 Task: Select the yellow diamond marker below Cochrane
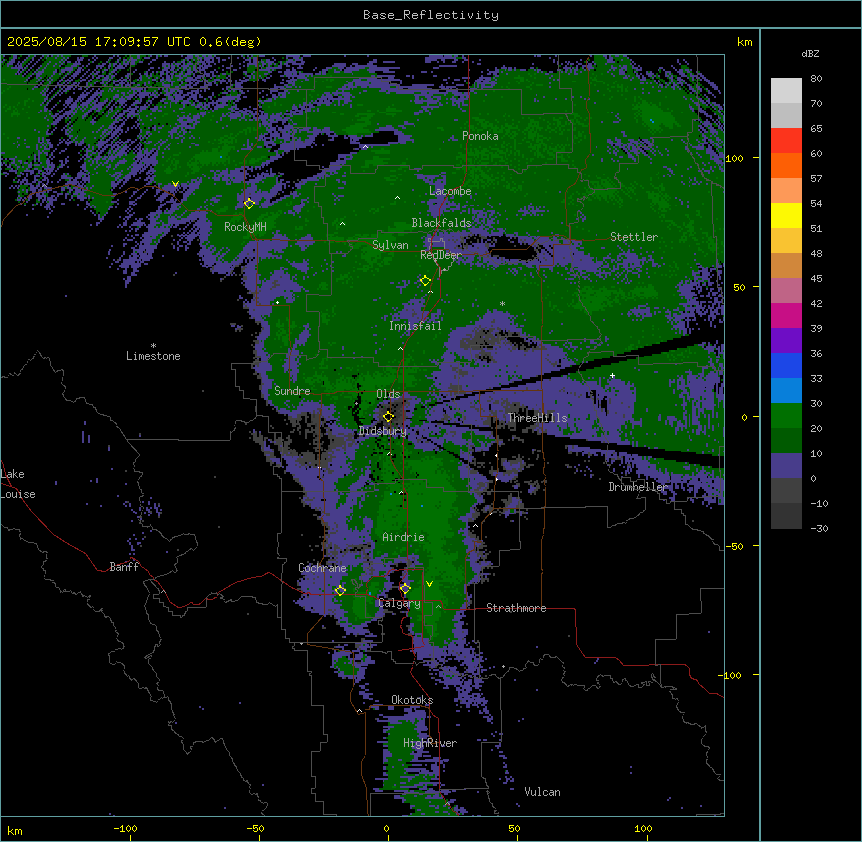(340, 590)
